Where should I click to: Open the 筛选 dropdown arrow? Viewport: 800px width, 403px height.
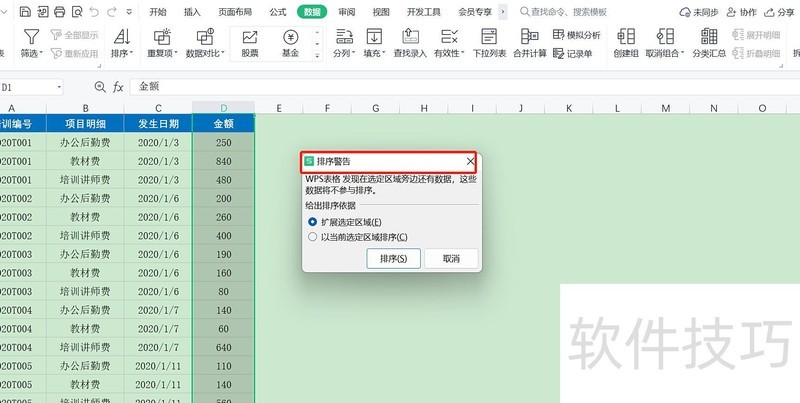41,53
